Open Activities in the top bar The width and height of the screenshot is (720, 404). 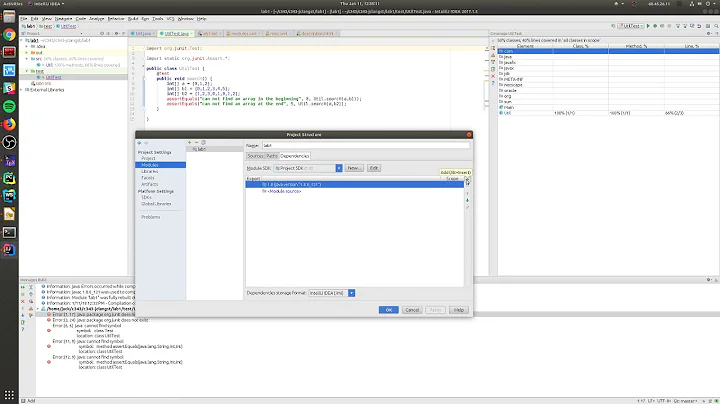click(x=12, y=4)
